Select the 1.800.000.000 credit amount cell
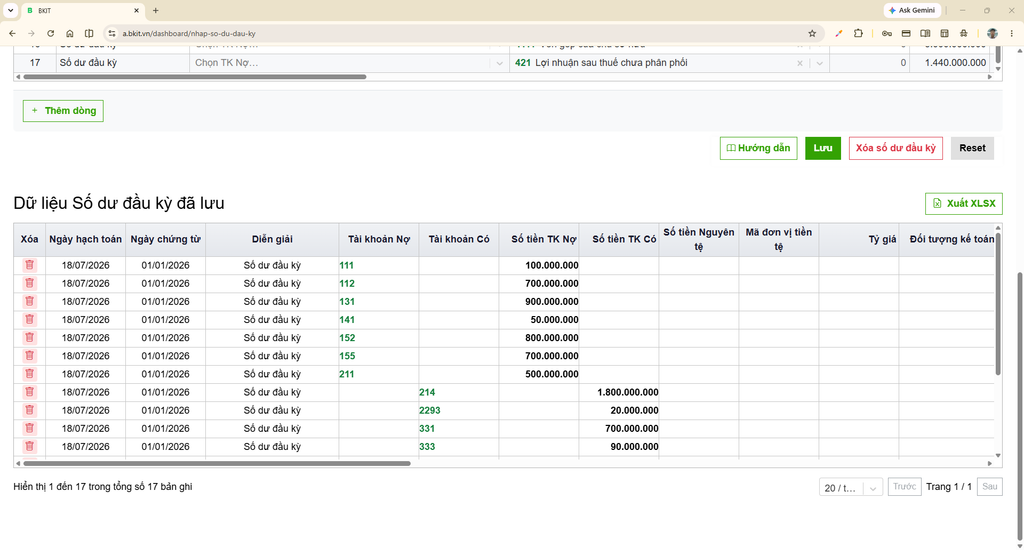This screenshot has width=1024, height=550. pos(619,392)
